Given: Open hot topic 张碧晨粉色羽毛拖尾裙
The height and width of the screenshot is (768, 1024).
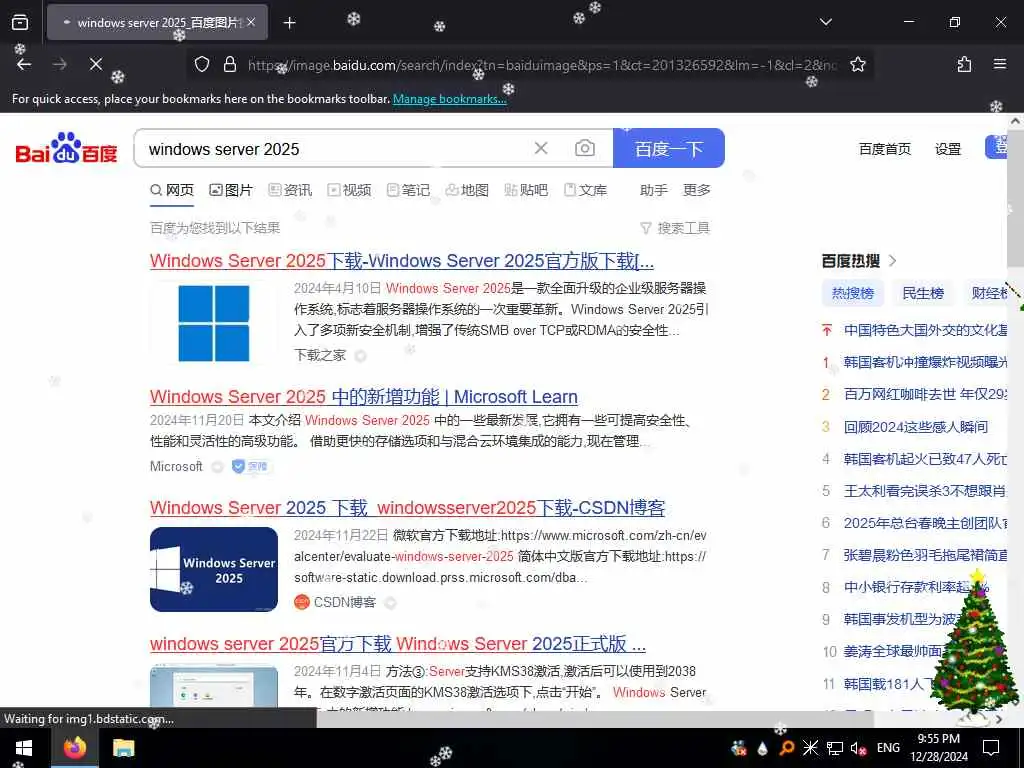Looking at the screenshot, I should 925,555.
